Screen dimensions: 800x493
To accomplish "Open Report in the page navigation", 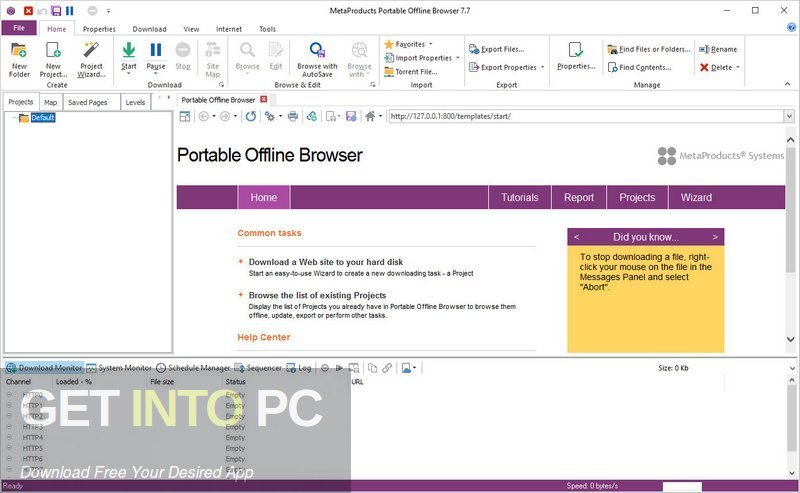I will click(579, 198).
